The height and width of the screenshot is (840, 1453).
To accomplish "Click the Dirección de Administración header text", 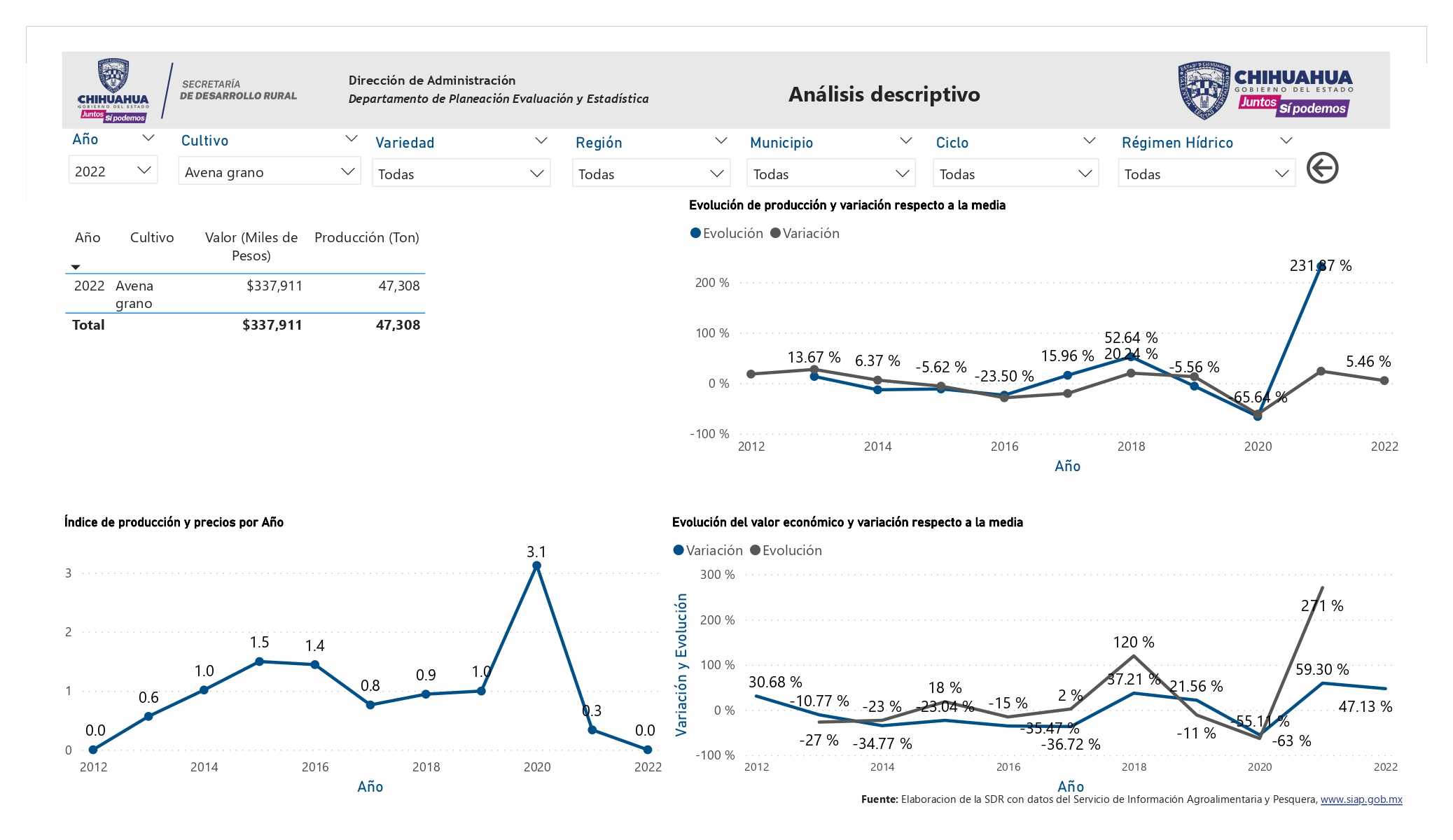I will tap(432, 80).
